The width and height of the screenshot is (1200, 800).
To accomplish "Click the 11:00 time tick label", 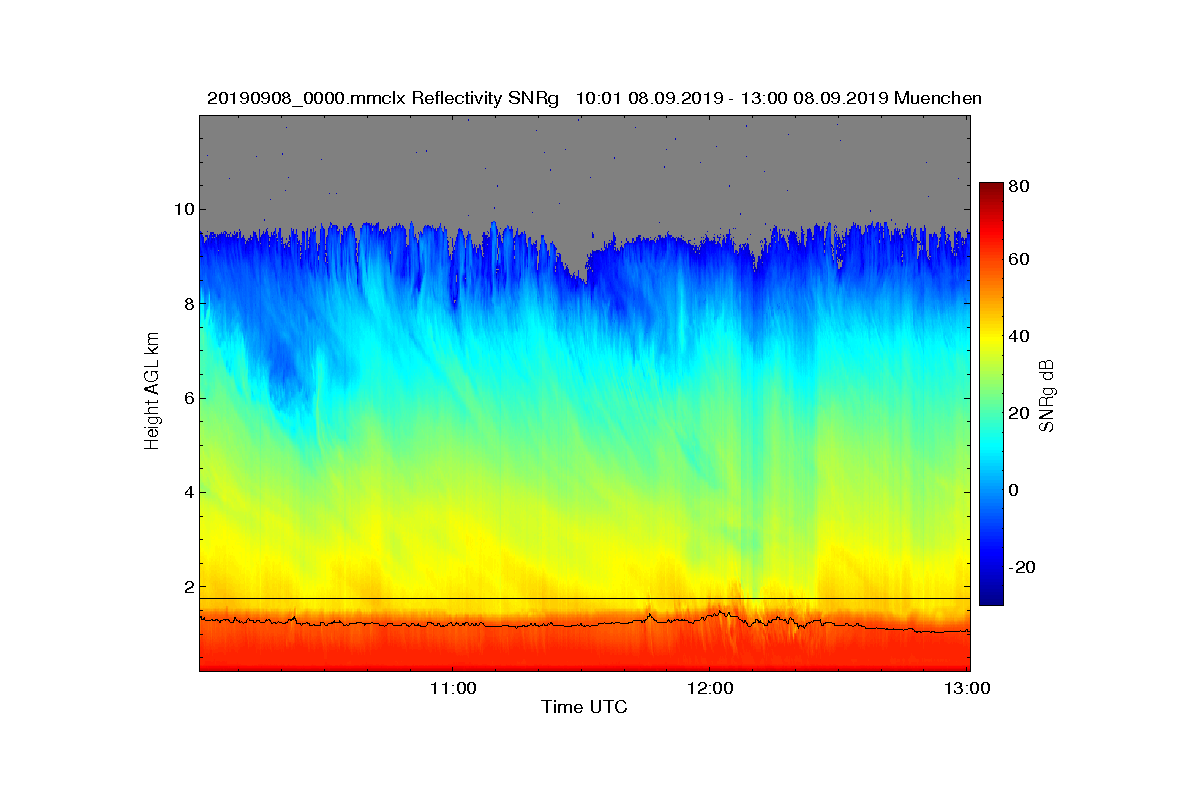I will click(452, 688).
